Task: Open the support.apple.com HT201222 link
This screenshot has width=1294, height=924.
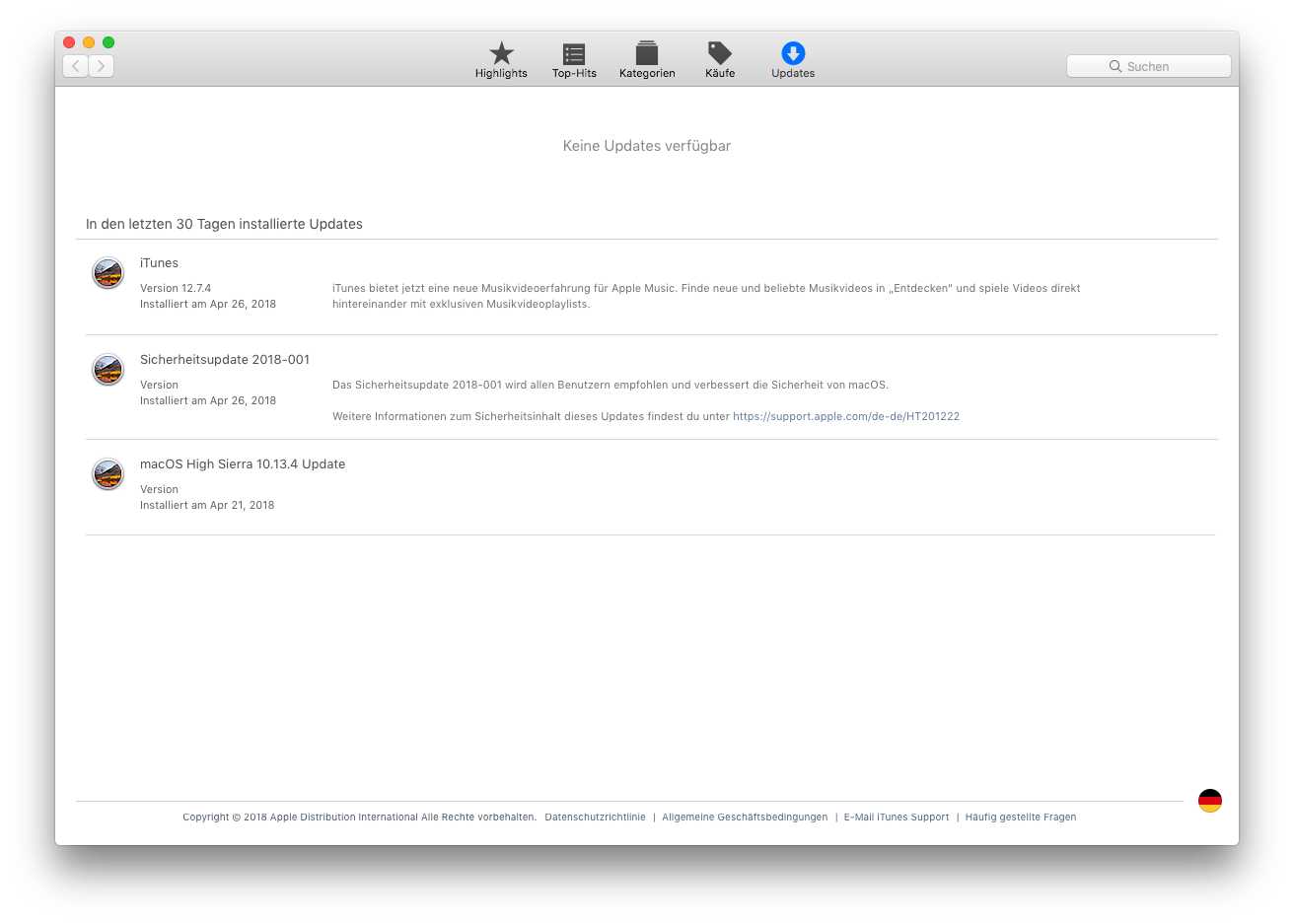Action: (x=846, y=416)
